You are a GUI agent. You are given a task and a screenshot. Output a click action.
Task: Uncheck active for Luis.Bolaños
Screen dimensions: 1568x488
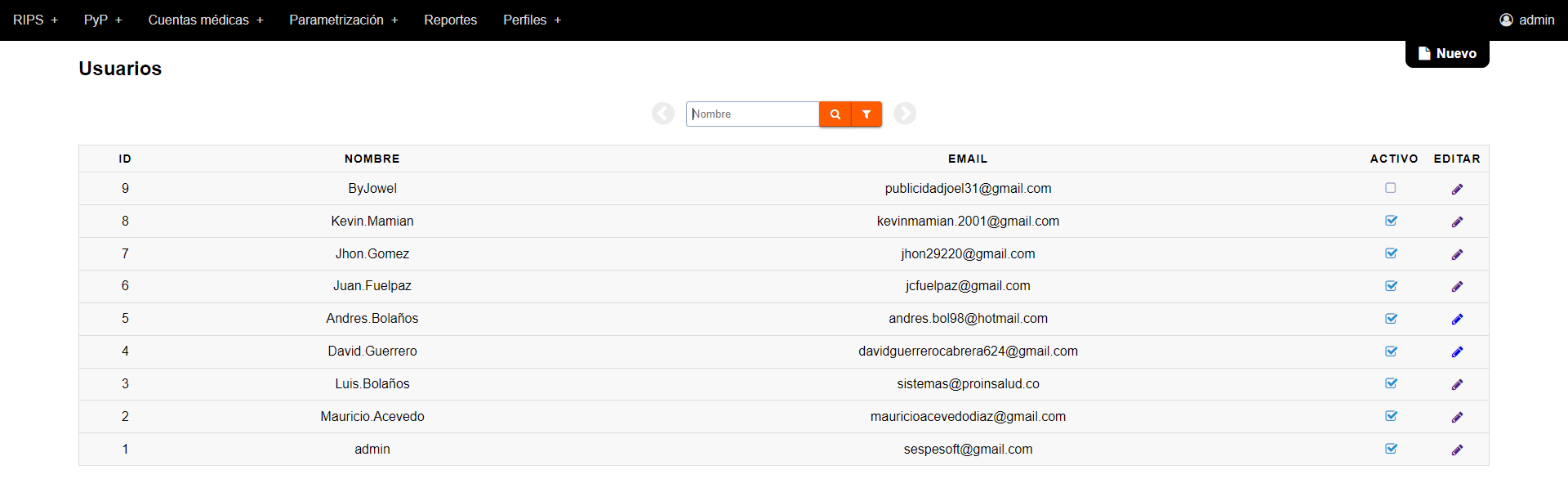point(1391,383)
